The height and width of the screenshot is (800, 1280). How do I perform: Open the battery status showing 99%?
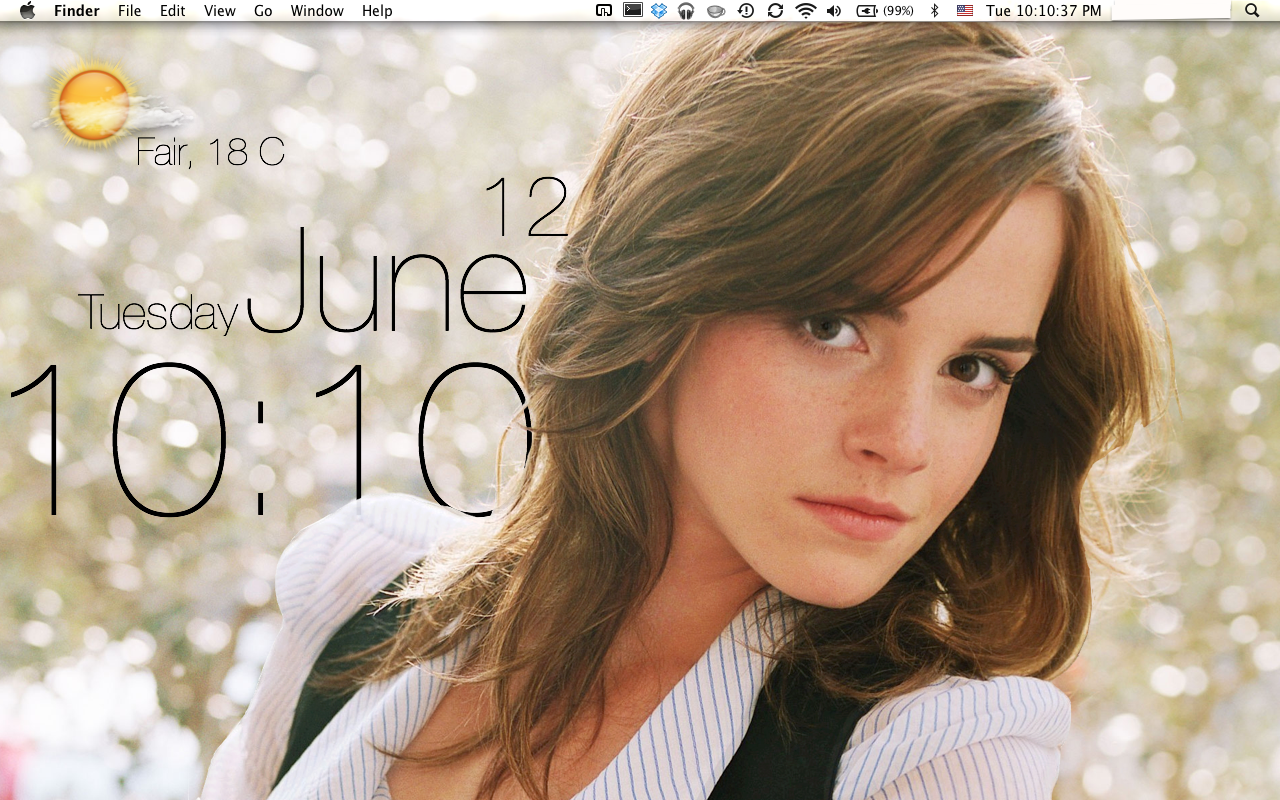885,11
